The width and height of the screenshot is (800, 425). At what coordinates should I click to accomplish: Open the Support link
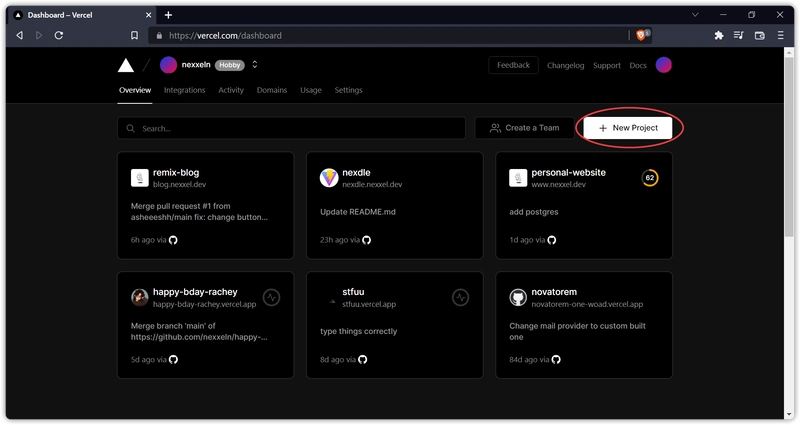click(607, 65)
